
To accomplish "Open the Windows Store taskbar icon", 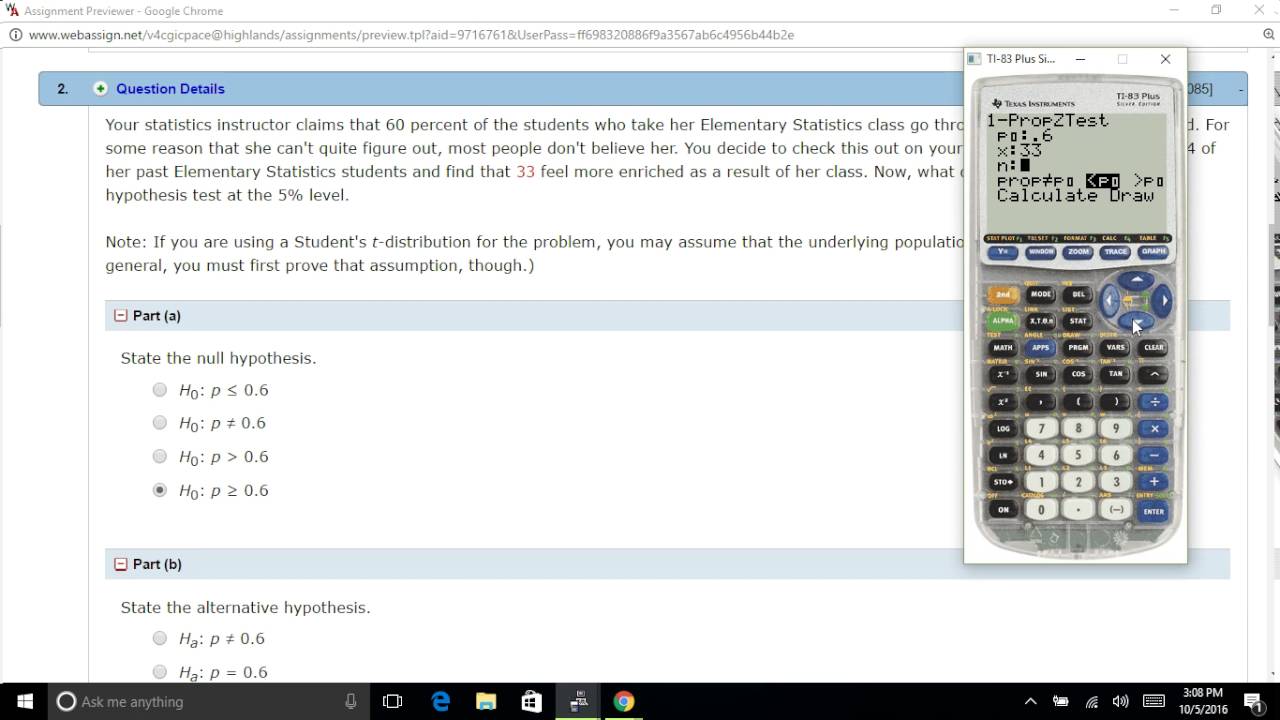I will 531,701.
